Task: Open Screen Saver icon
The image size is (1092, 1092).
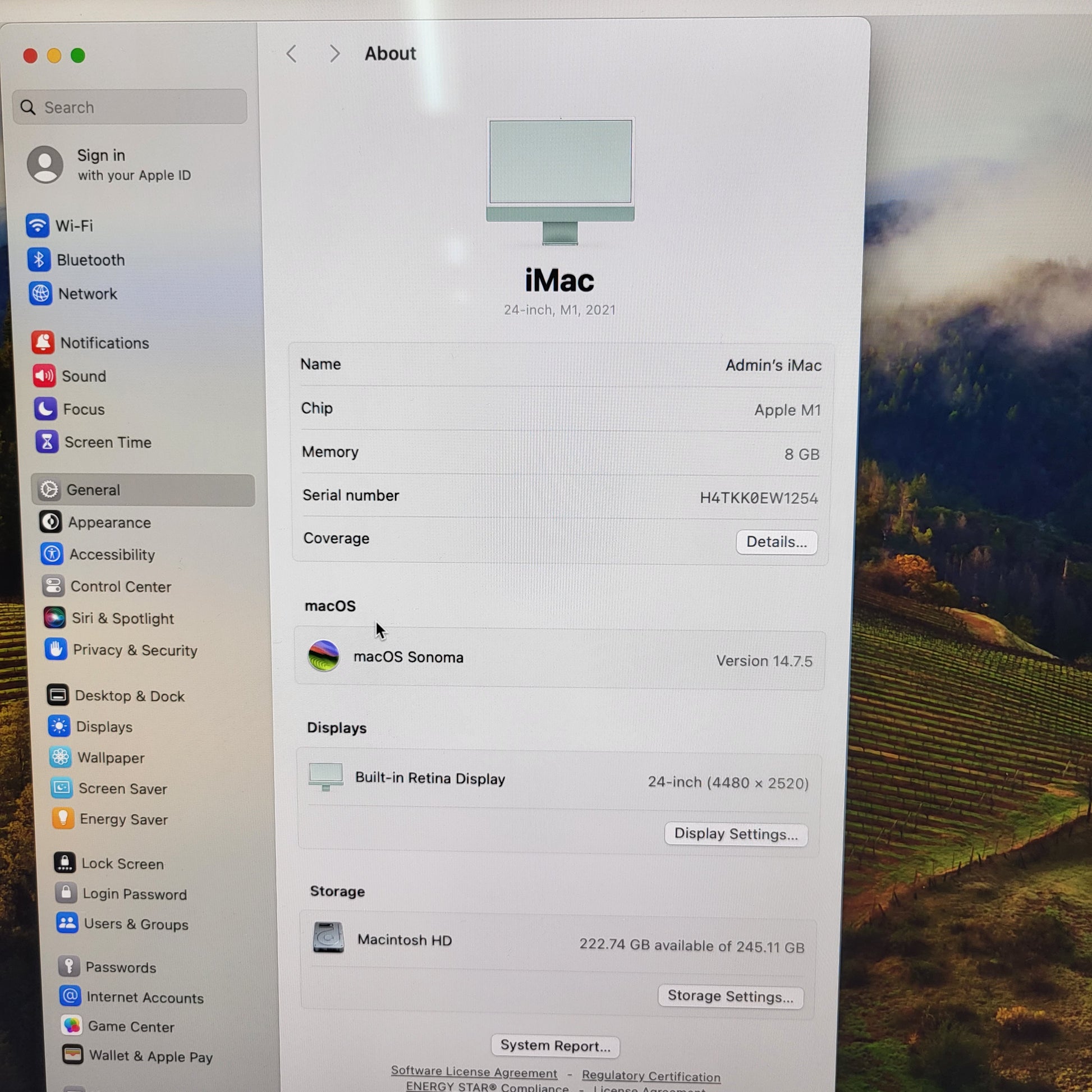Action: pos(62,788)
